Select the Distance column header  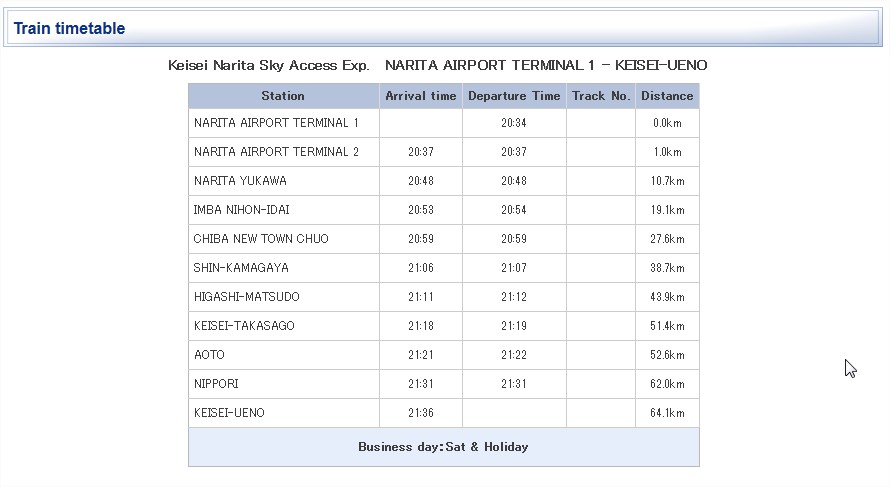[x=668, y=96]
